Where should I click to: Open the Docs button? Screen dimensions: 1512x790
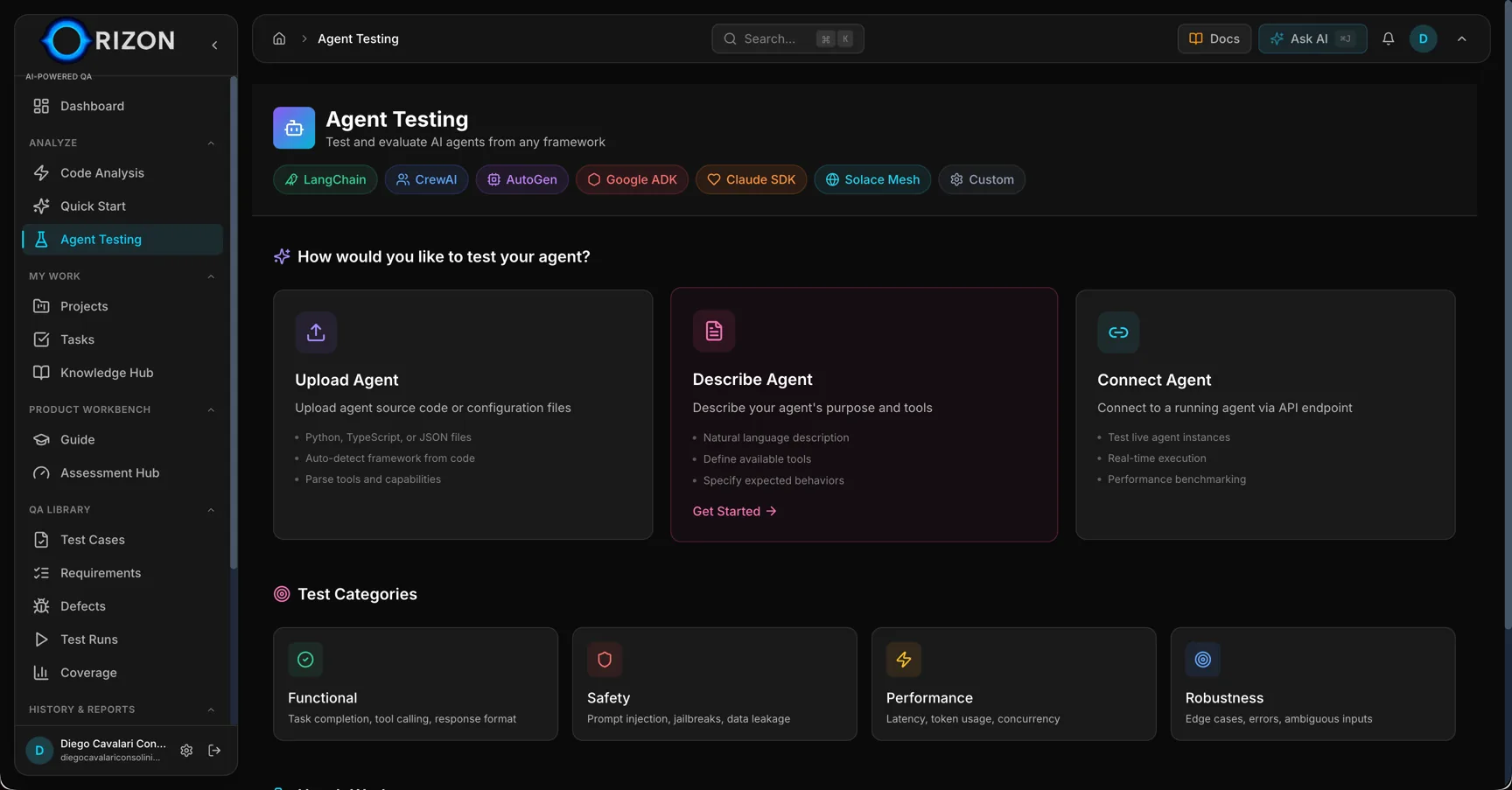tap(1214, 38)
